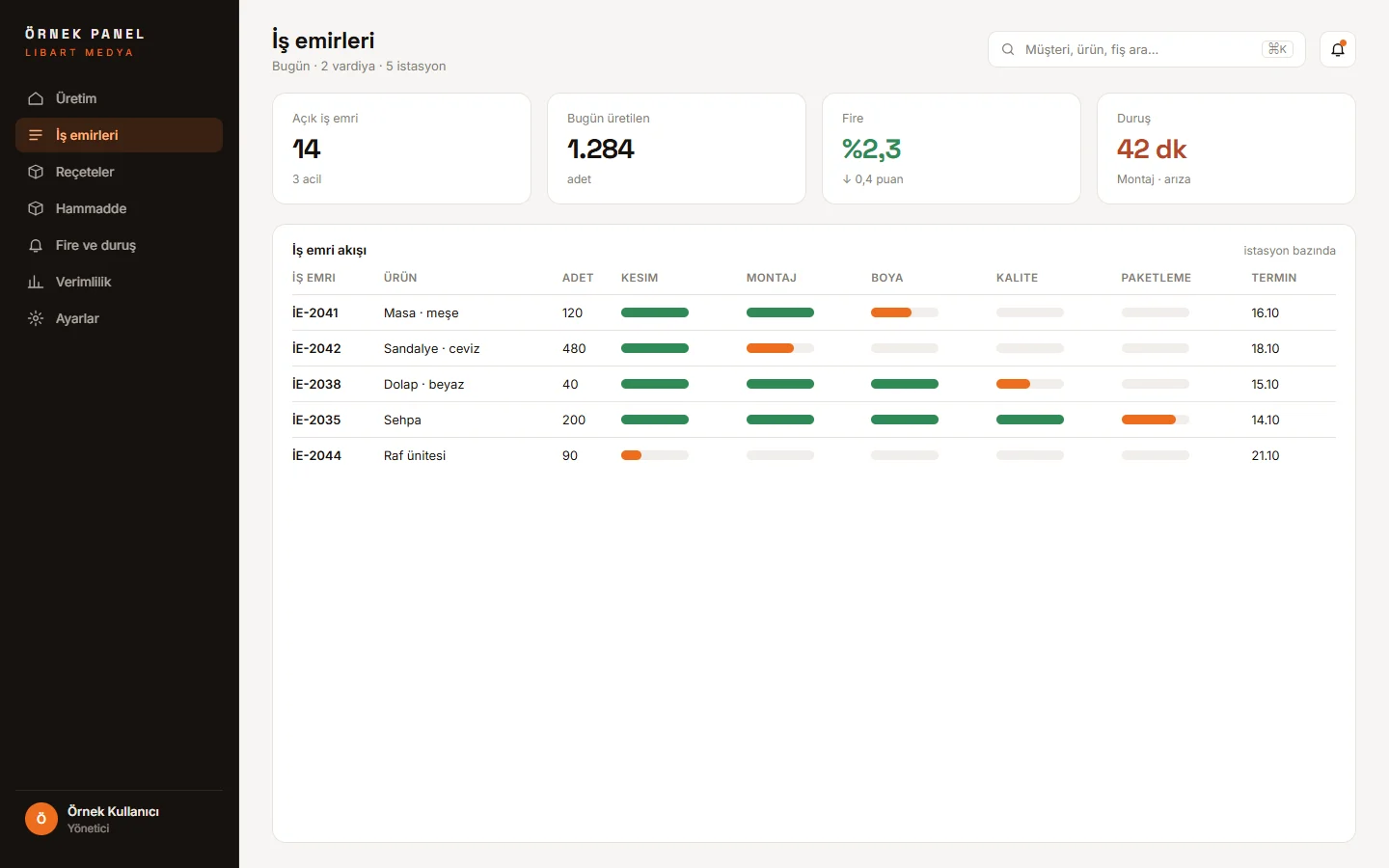The image size is (1389, 868).
Task: Click product Dolap · beyaz
Action: [x=424, y=384]
